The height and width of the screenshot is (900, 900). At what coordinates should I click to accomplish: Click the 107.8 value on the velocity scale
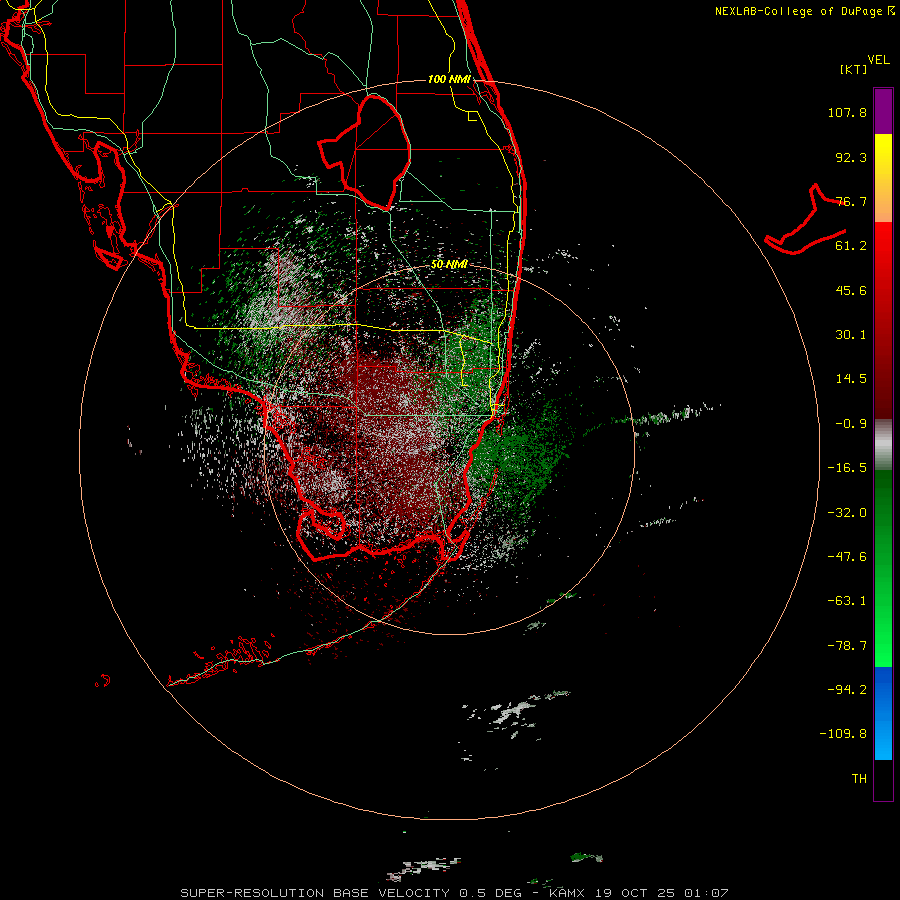click(x=847, y=112)
